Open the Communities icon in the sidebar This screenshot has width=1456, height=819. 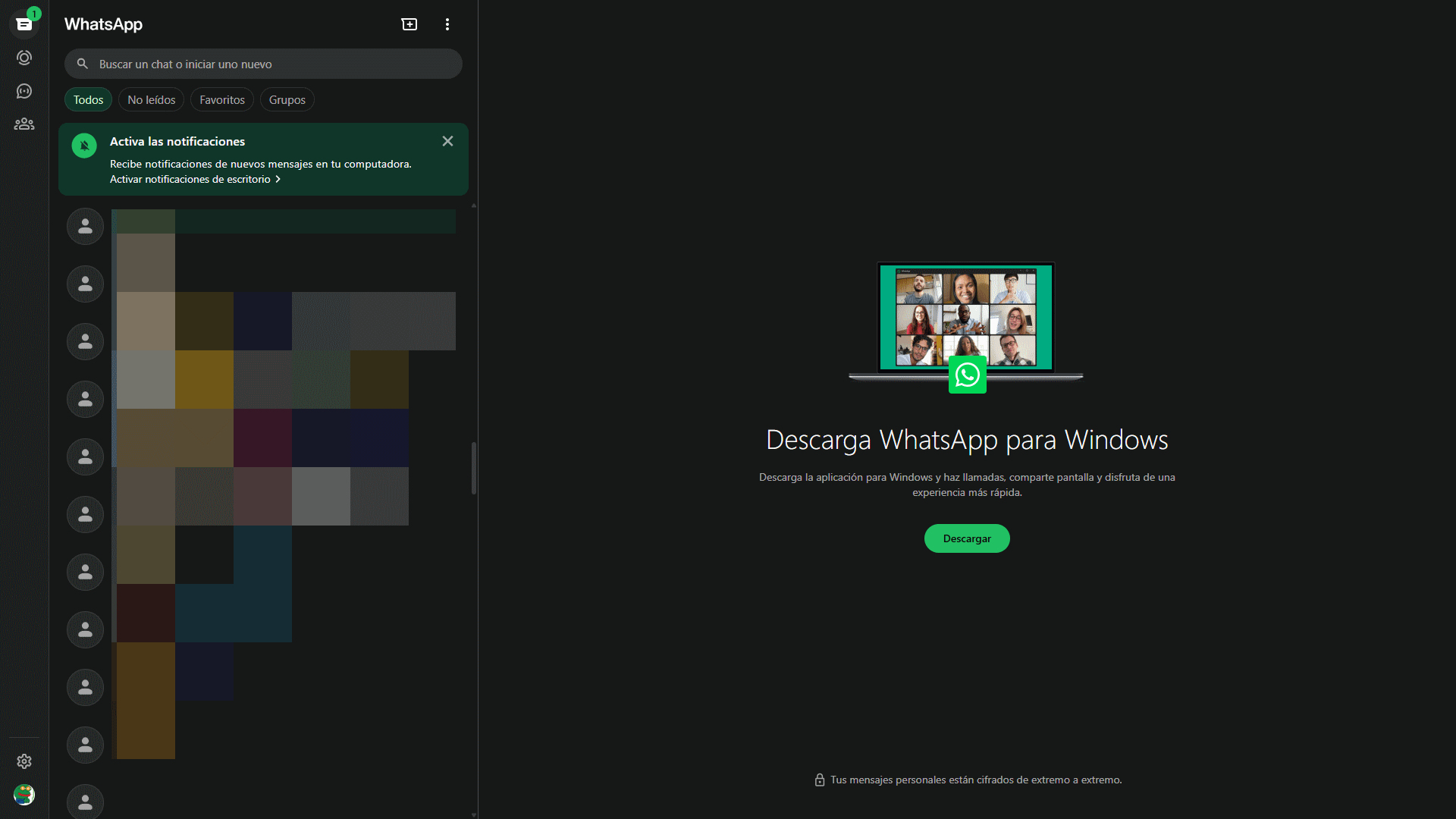24,124
